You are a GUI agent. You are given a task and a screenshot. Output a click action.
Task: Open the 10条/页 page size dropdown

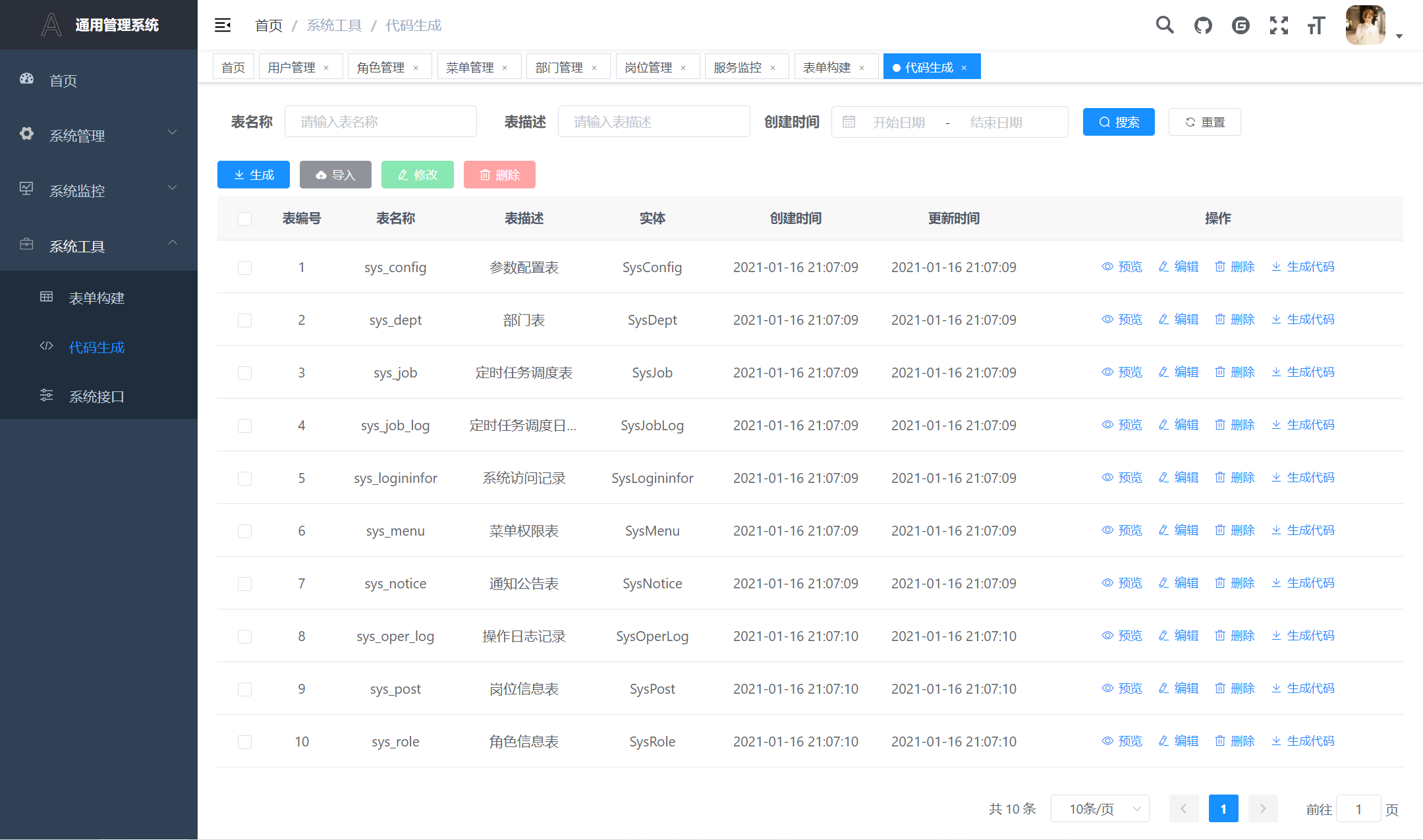click(1100, 808)
